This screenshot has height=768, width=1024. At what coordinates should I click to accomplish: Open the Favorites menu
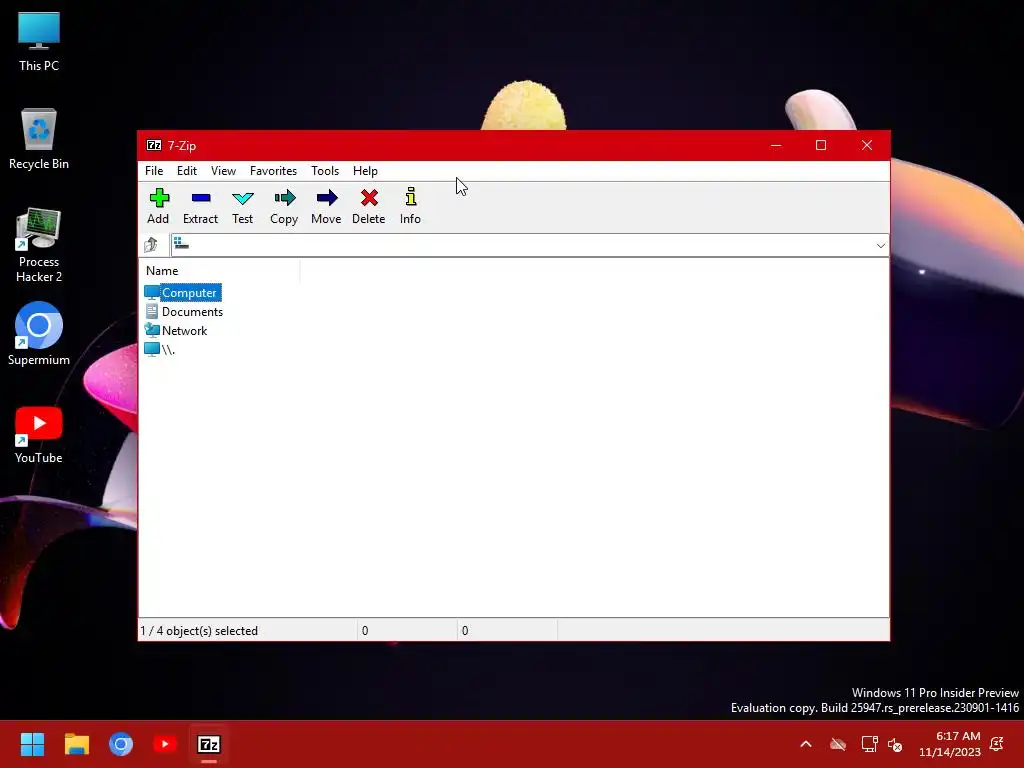pos(274,170)
